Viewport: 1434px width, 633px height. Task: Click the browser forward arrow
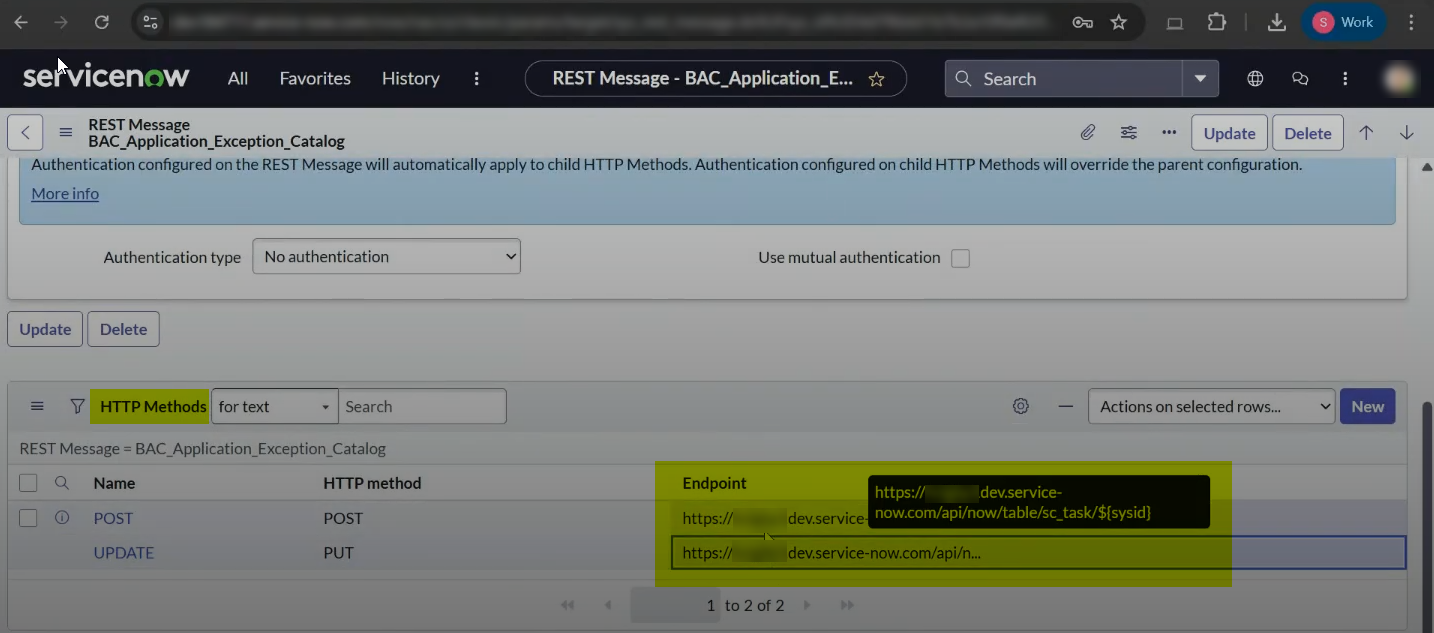(61, 22)
